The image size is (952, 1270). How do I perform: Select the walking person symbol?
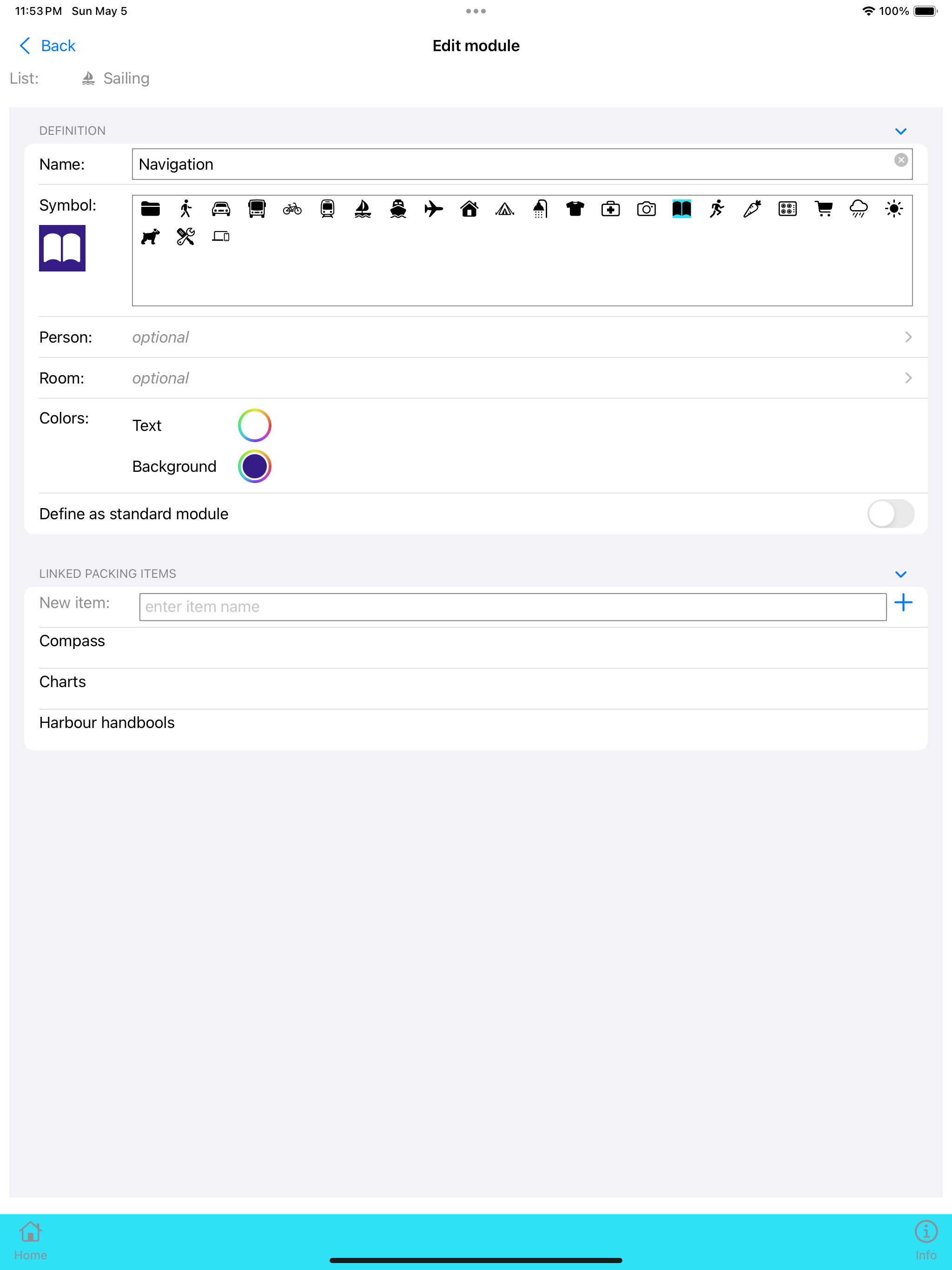tap(185, 208)
